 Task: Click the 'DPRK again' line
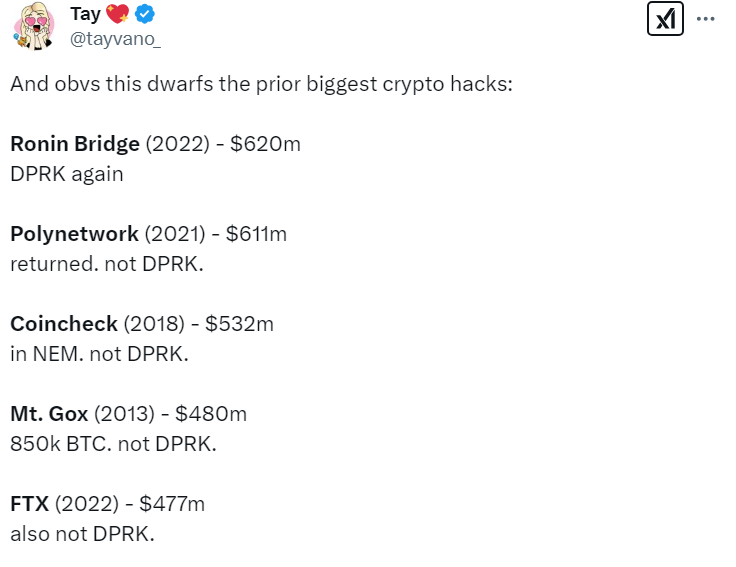pos(67,174)
